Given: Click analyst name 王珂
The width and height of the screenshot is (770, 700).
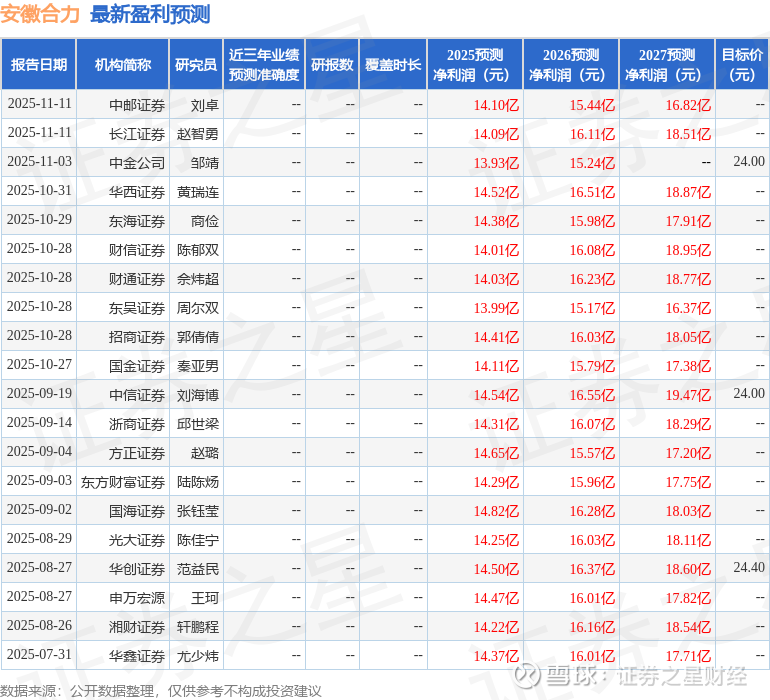Looking at the screenshot, I should tap(205, 597).
